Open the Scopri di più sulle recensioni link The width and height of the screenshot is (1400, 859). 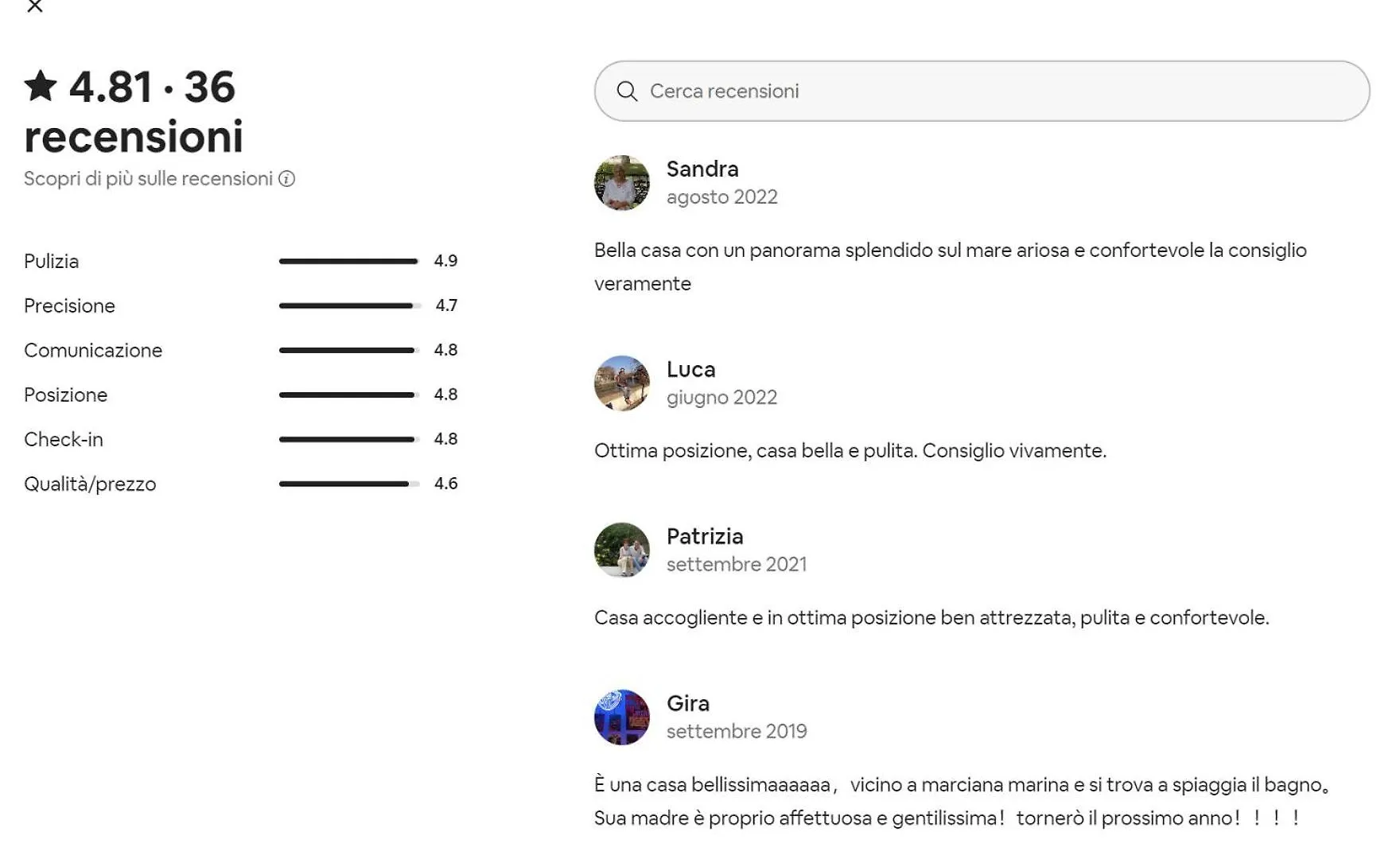click(x=149, y=179)
